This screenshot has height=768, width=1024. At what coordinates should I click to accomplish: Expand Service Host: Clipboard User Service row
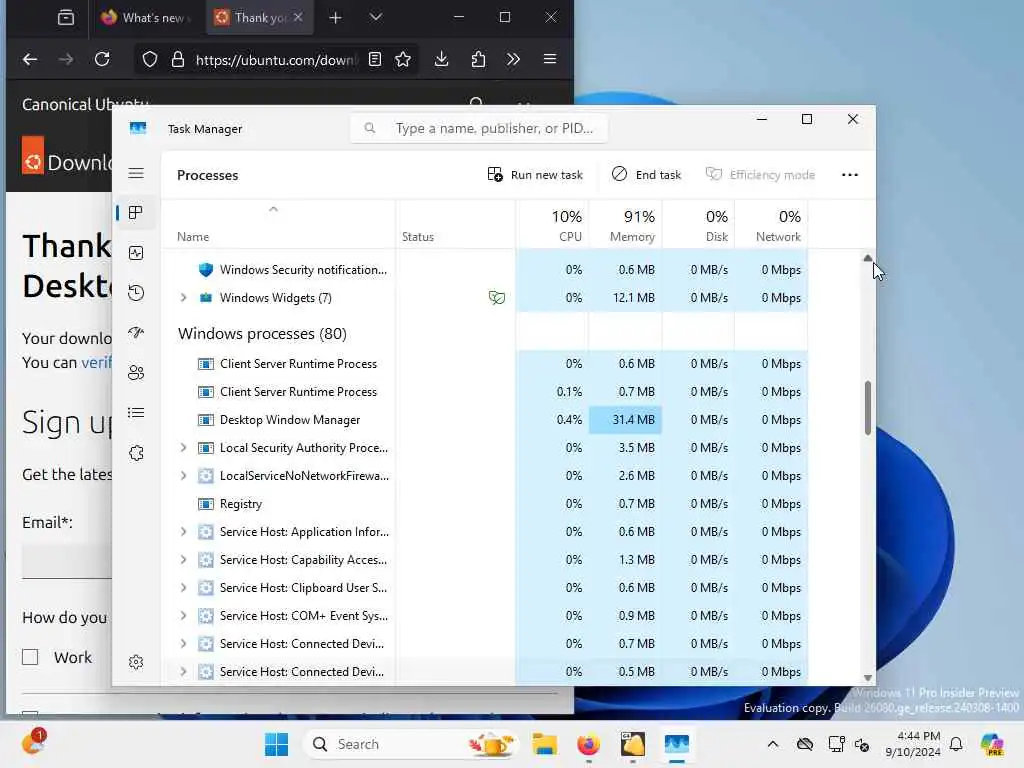(x=184, y=588)
